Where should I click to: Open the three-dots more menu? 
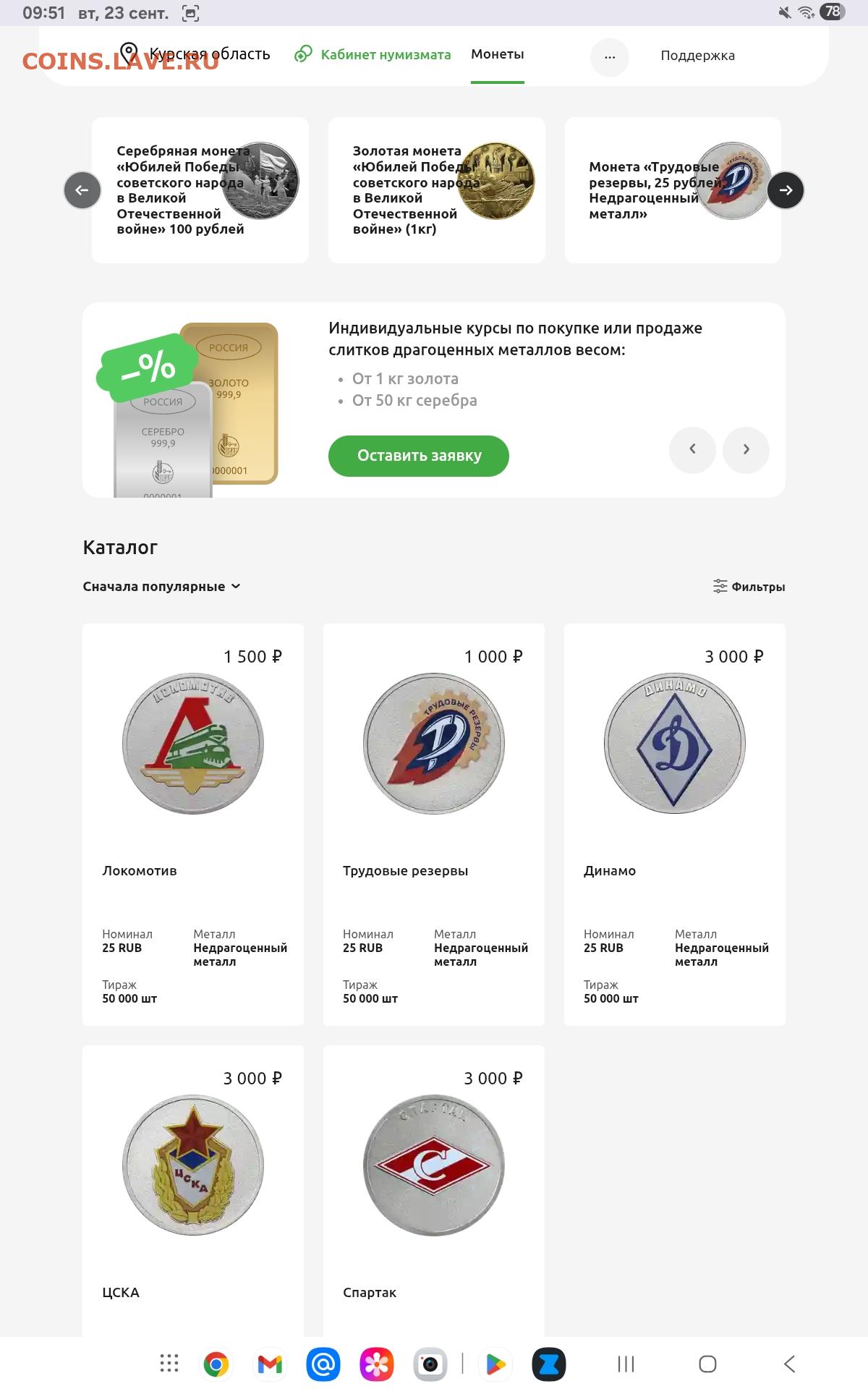(x=610, y=57)
